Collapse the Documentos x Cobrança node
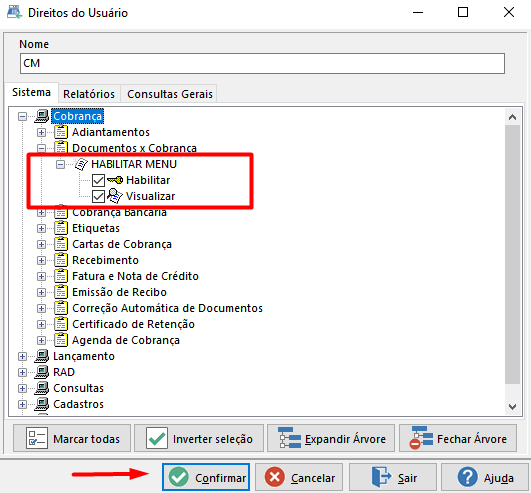531x493 pixels. tap(41, 148)
